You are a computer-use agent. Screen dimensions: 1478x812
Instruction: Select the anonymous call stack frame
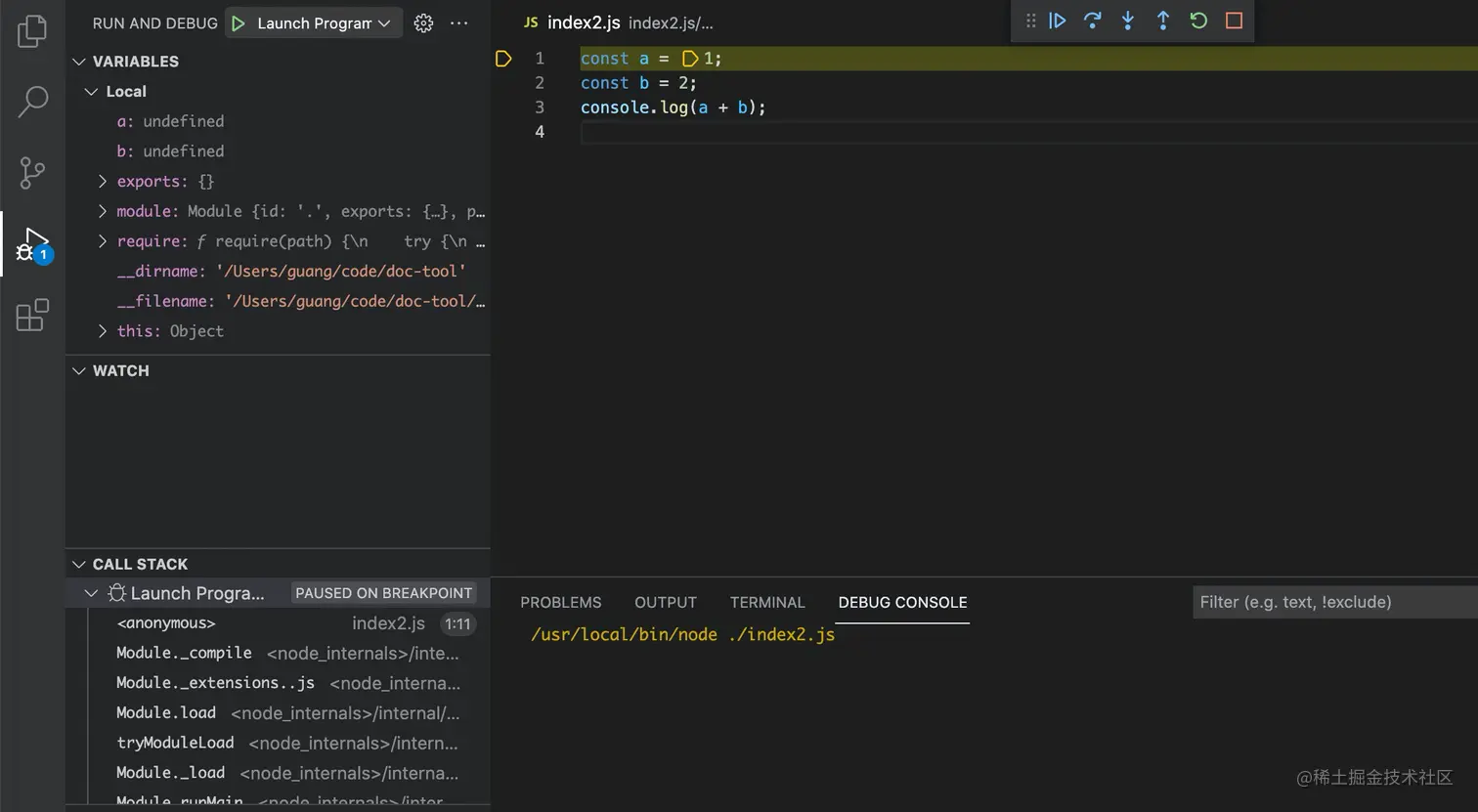coord(166,623)
